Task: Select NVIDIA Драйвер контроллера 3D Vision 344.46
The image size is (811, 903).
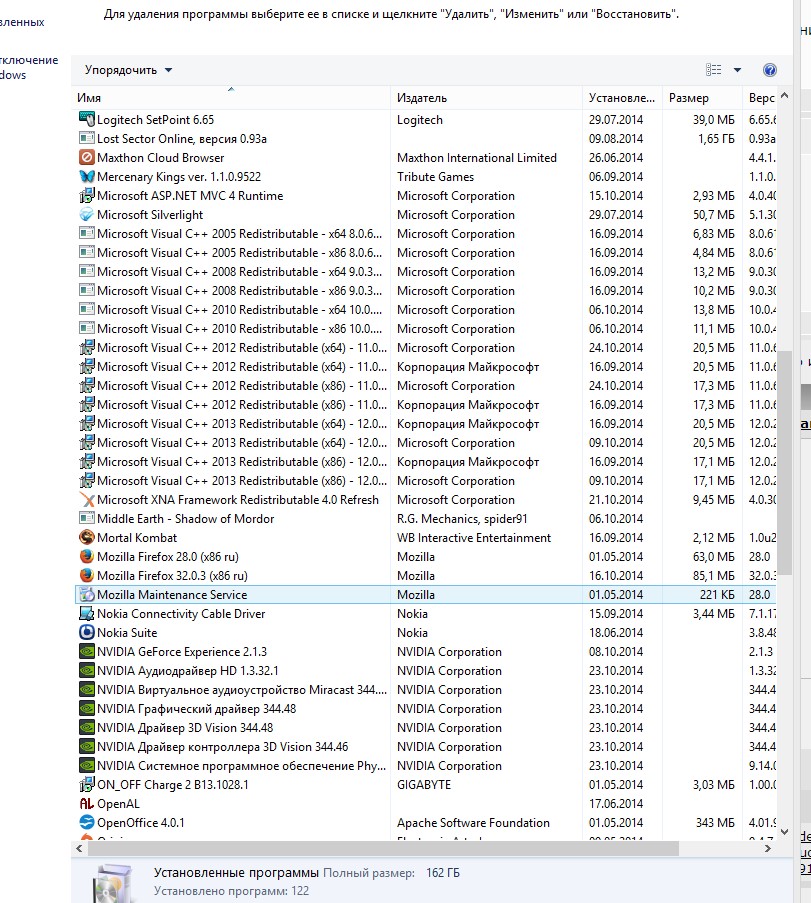Action: (426, 746)
